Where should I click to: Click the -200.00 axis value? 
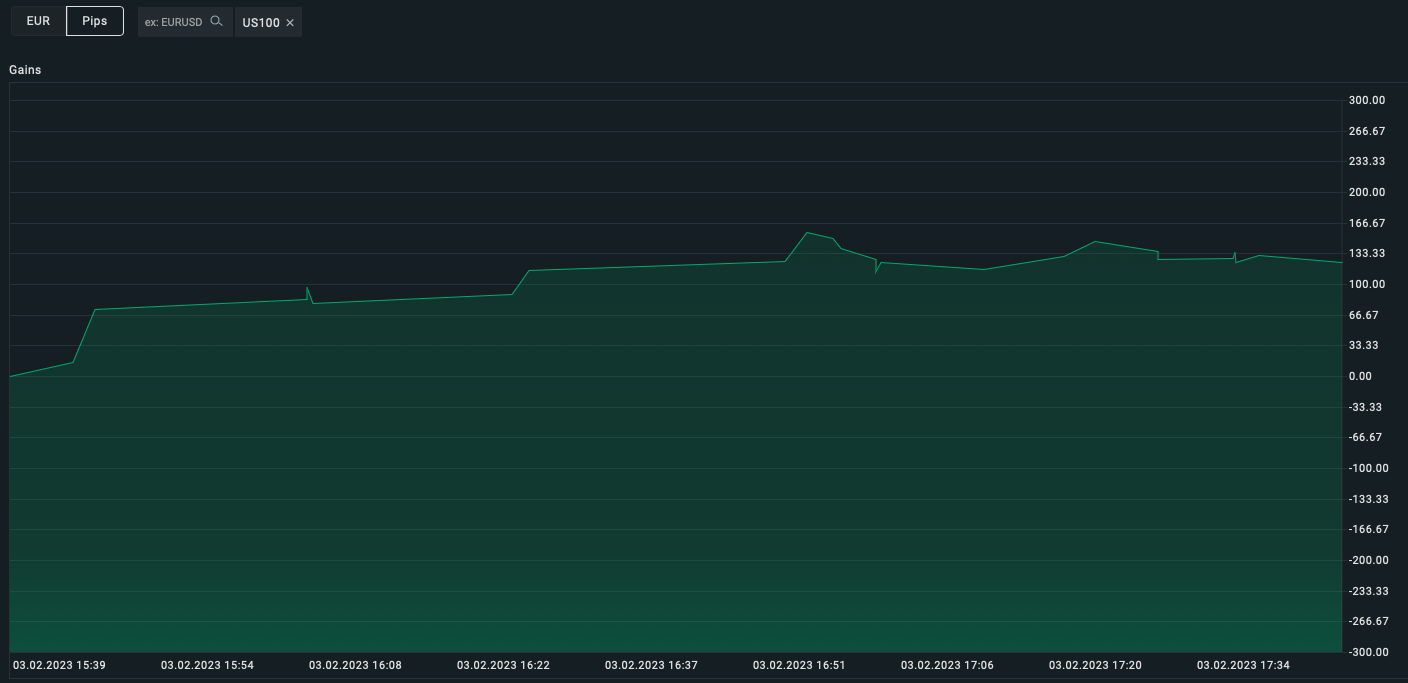[1369, 560]
